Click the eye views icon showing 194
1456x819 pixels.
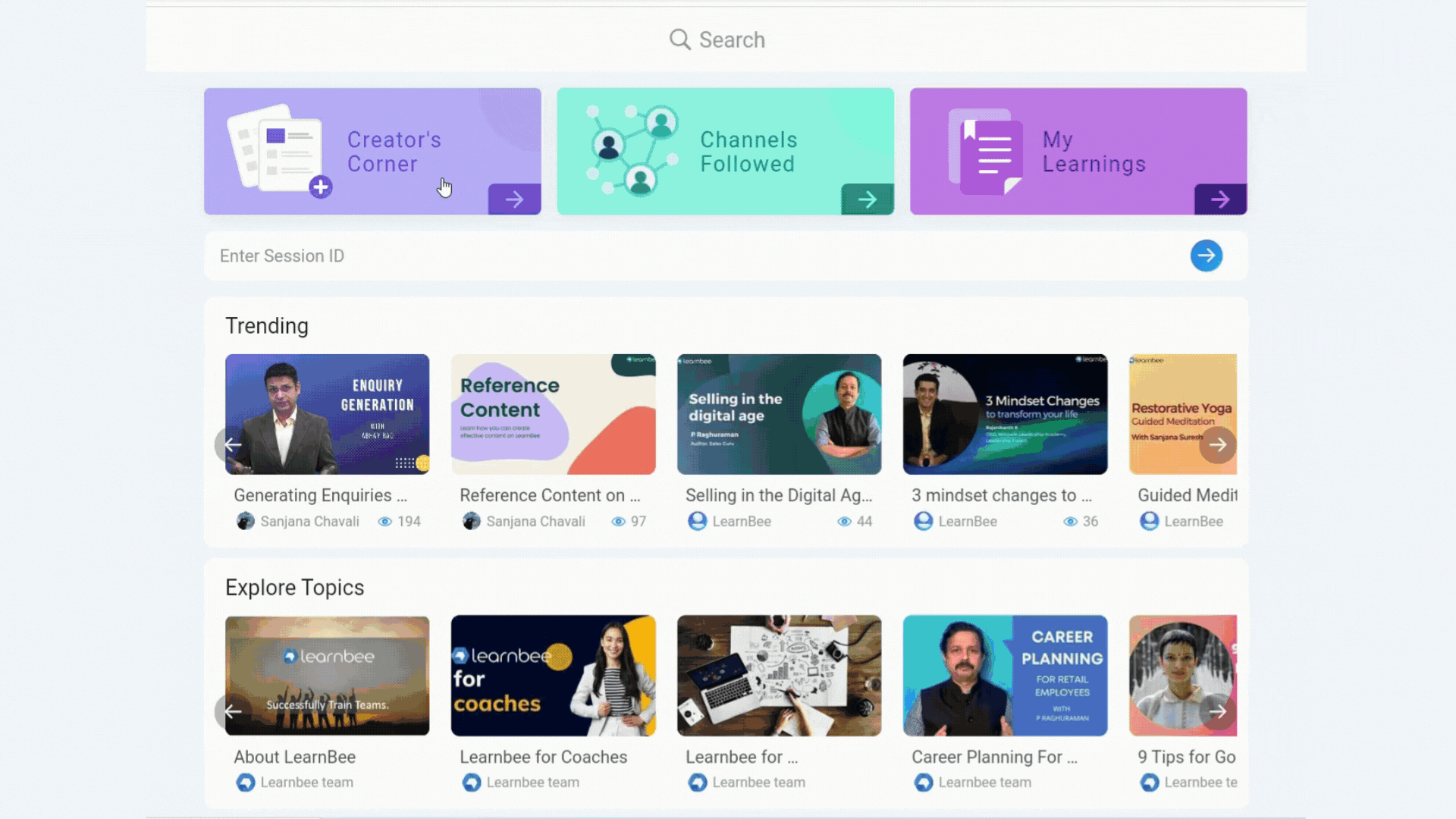384,522
